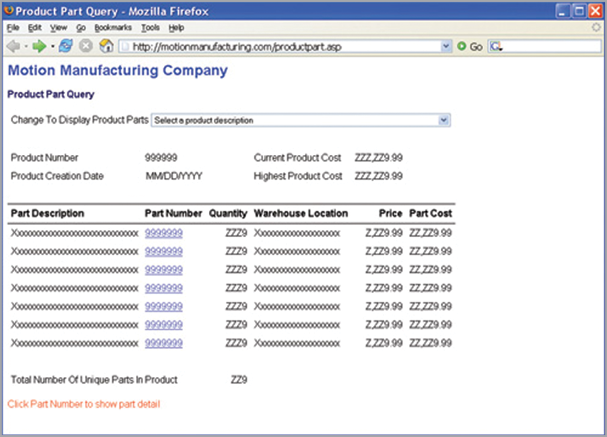The image size is (607, 437).
Task: Click the 'Price' column header
Action: pyautogui.click(x=391, y=213)
